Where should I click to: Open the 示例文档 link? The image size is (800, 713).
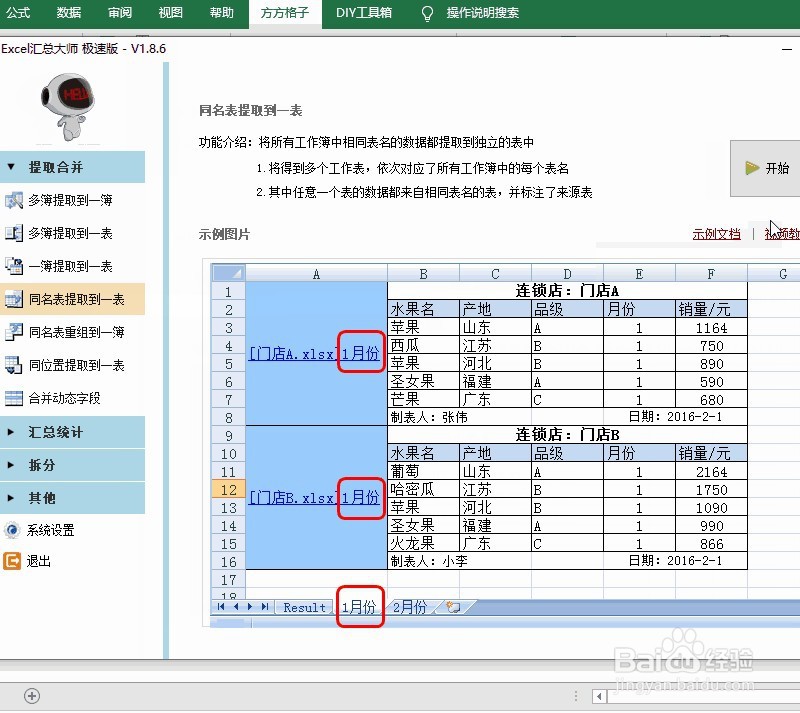716,234
